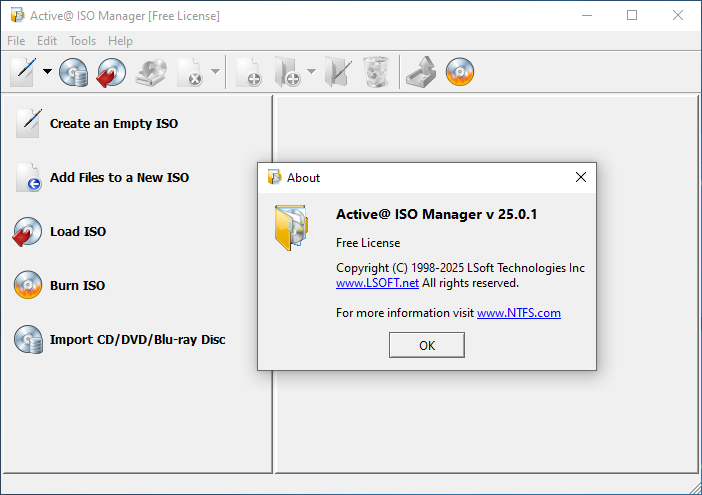Image resolution: width=702 pixels, height=495 pixels.
Task: Click the document icon beside Add Files to a New ISO
Action: (29, 177)
